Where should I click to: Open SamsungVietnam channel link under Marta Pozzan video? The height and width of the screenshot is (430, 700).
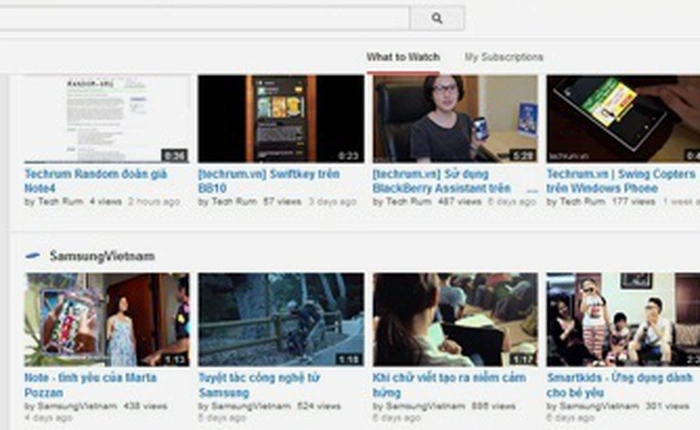point(77,406)
